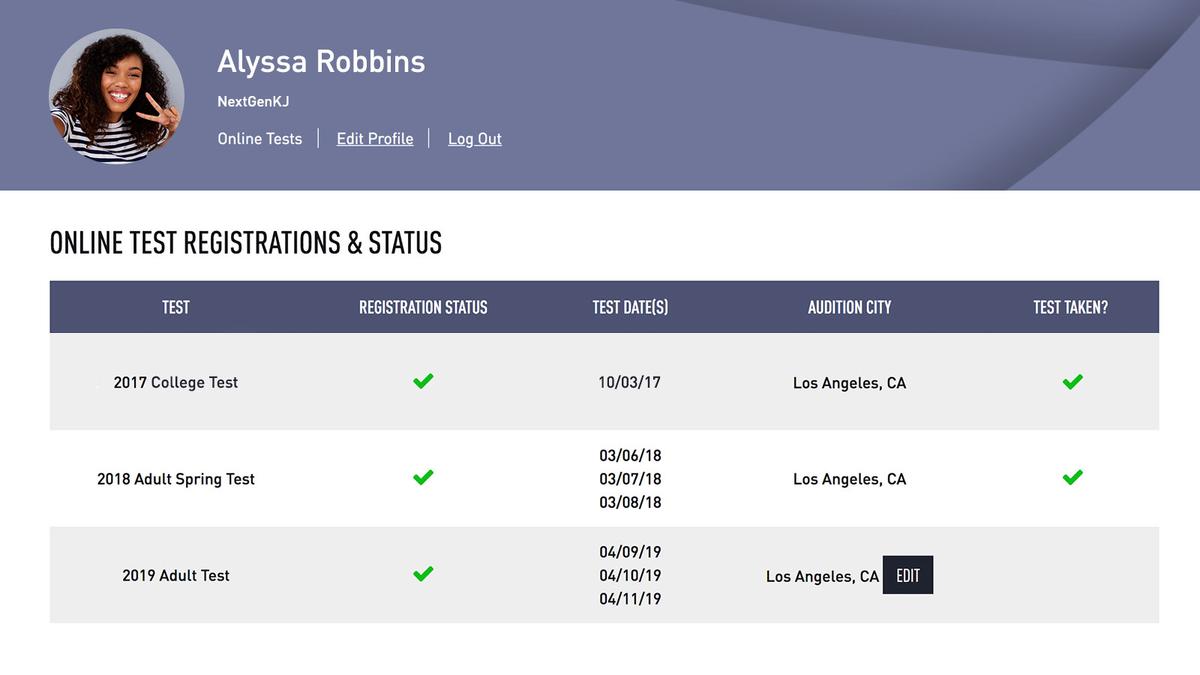Click the EDIT button beside Los Angeles, CA
1200x675 pixels.
908,575
